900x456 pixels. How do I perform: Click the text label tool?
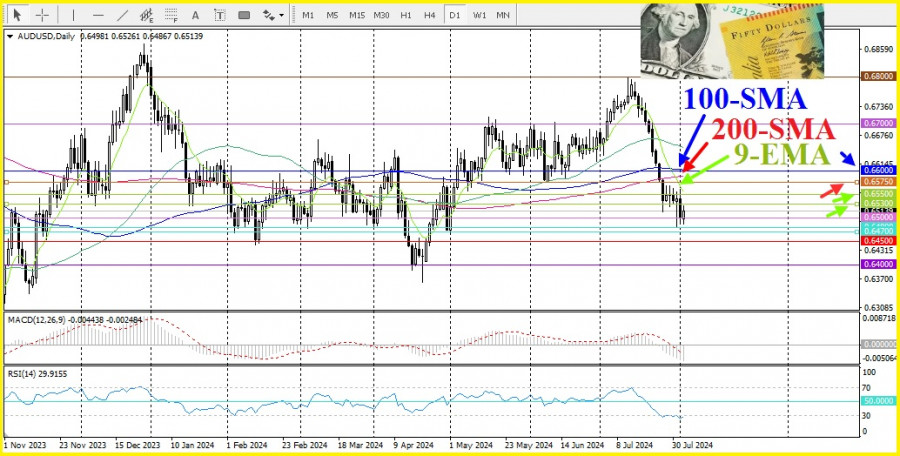(218, 15)
